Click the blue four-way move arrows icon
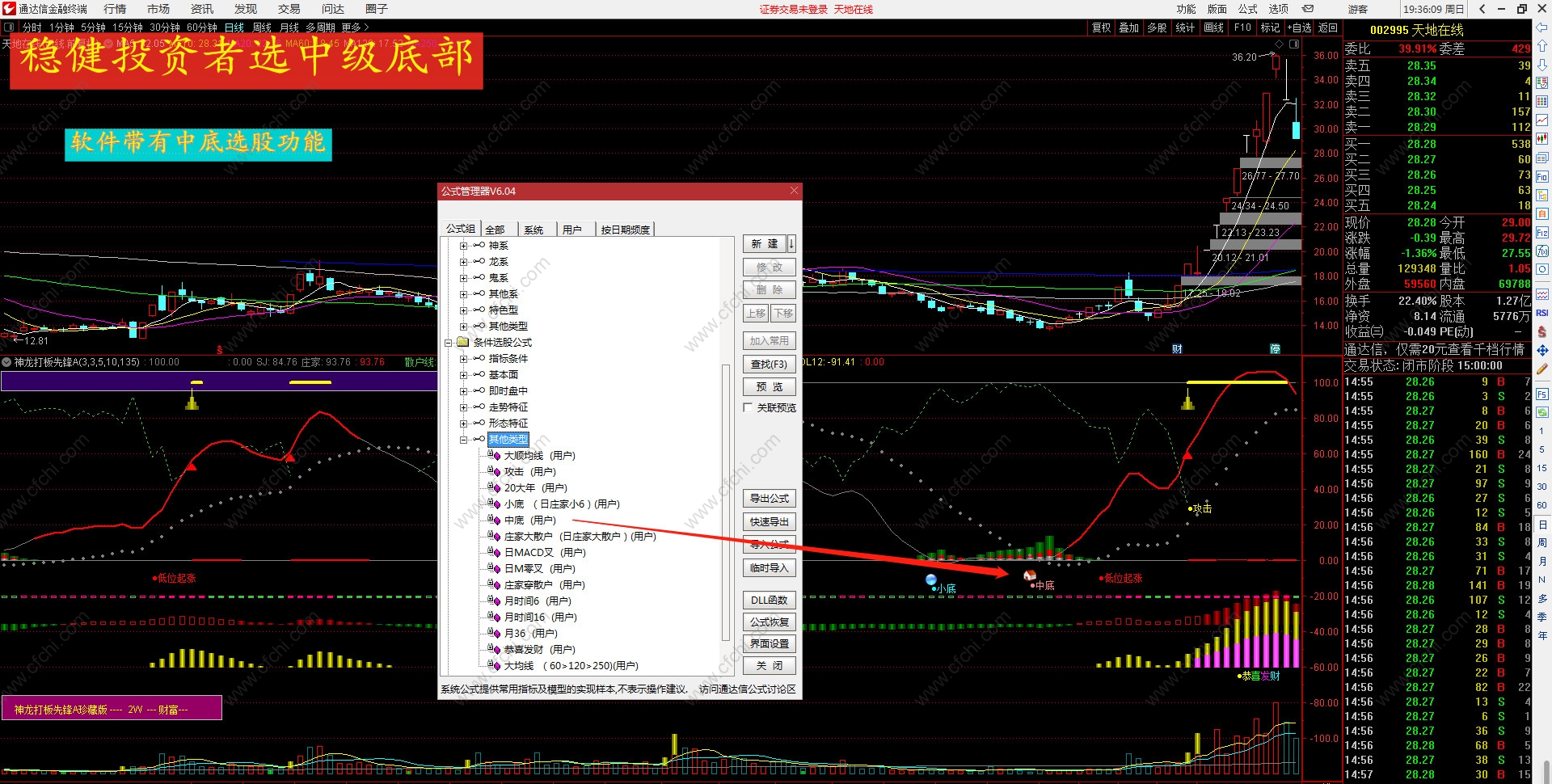The image size is (1552, 784). [x=1542, y=350]
